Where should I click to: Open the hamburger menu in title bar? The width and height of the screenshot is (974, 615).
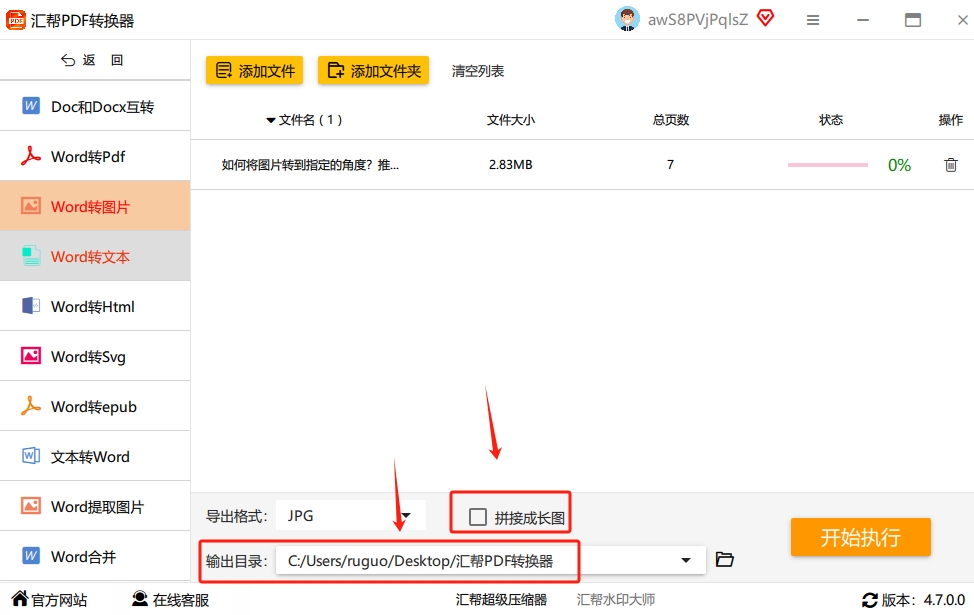pyautogui.click(x=812, y=20)
